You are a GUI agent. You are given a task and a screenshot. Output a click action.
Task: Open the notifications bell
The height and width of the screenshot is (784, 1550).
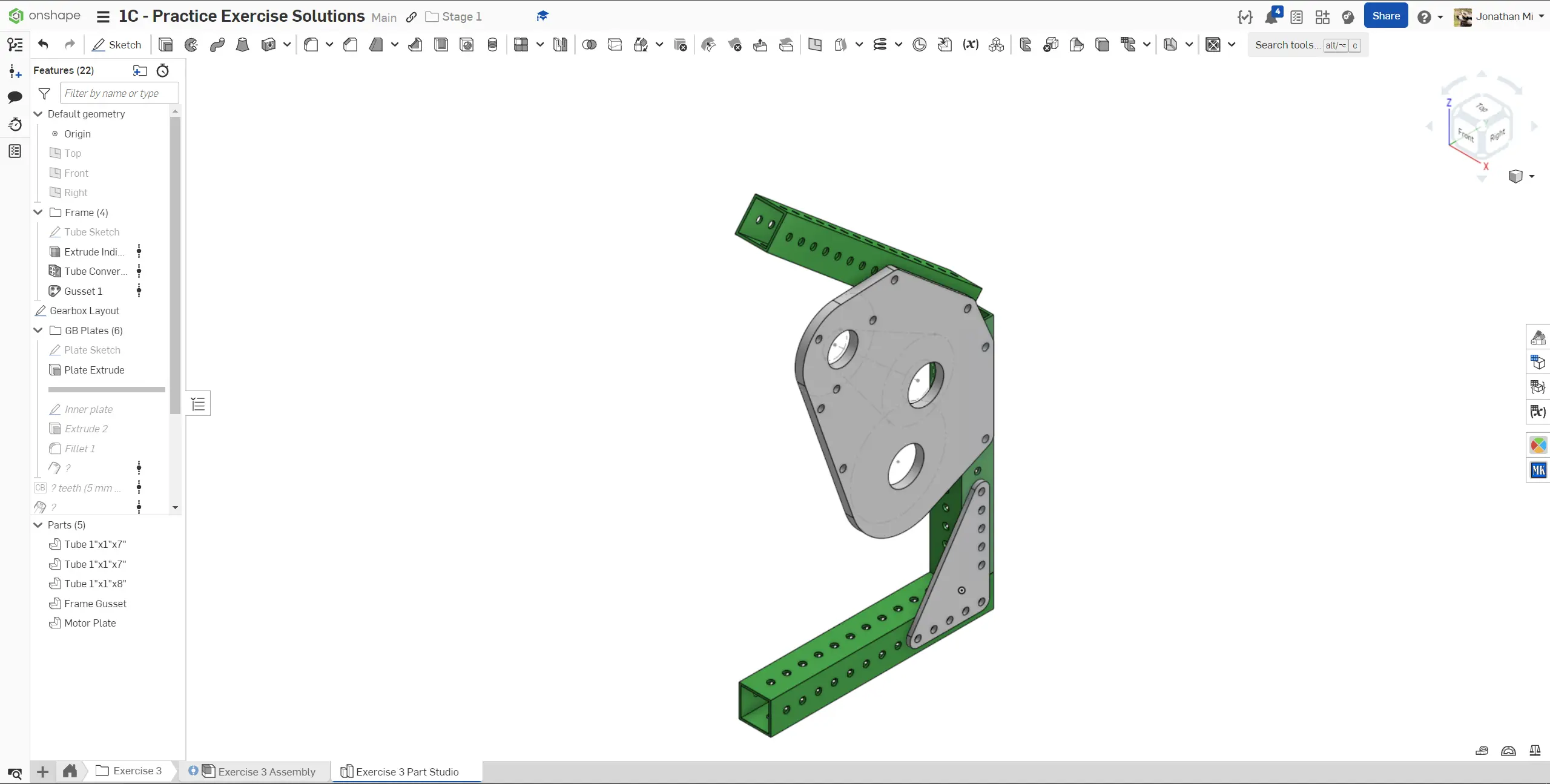tap(1271, 17)
